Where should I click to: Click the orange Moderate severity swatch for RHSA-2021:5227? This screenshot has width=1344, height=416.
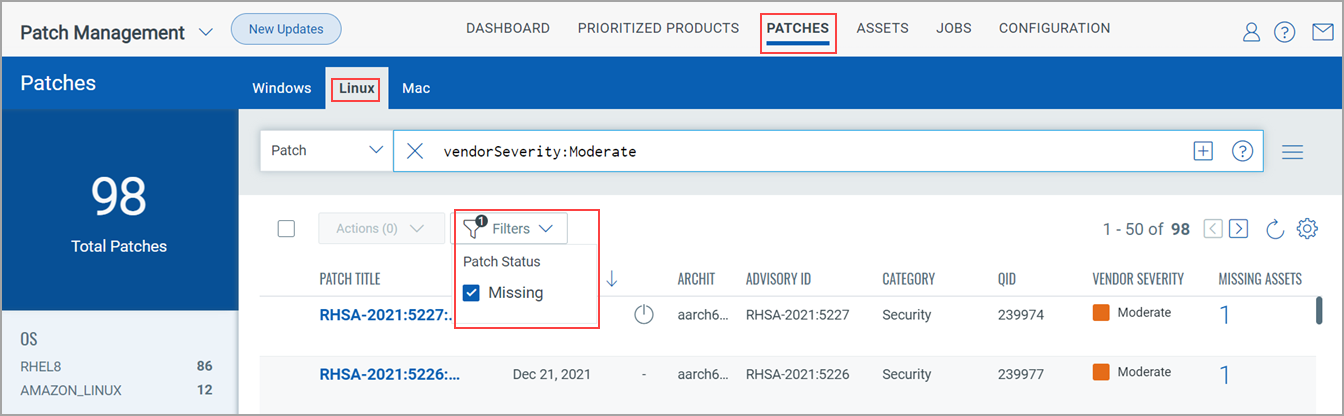tap(1101, 313)
